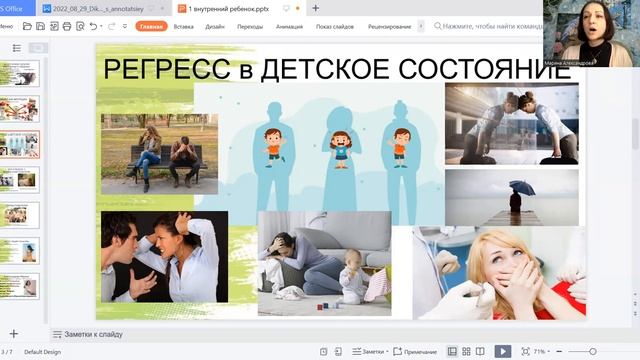
Task: Click the timer icon in status bar
Action: [323, 351]
